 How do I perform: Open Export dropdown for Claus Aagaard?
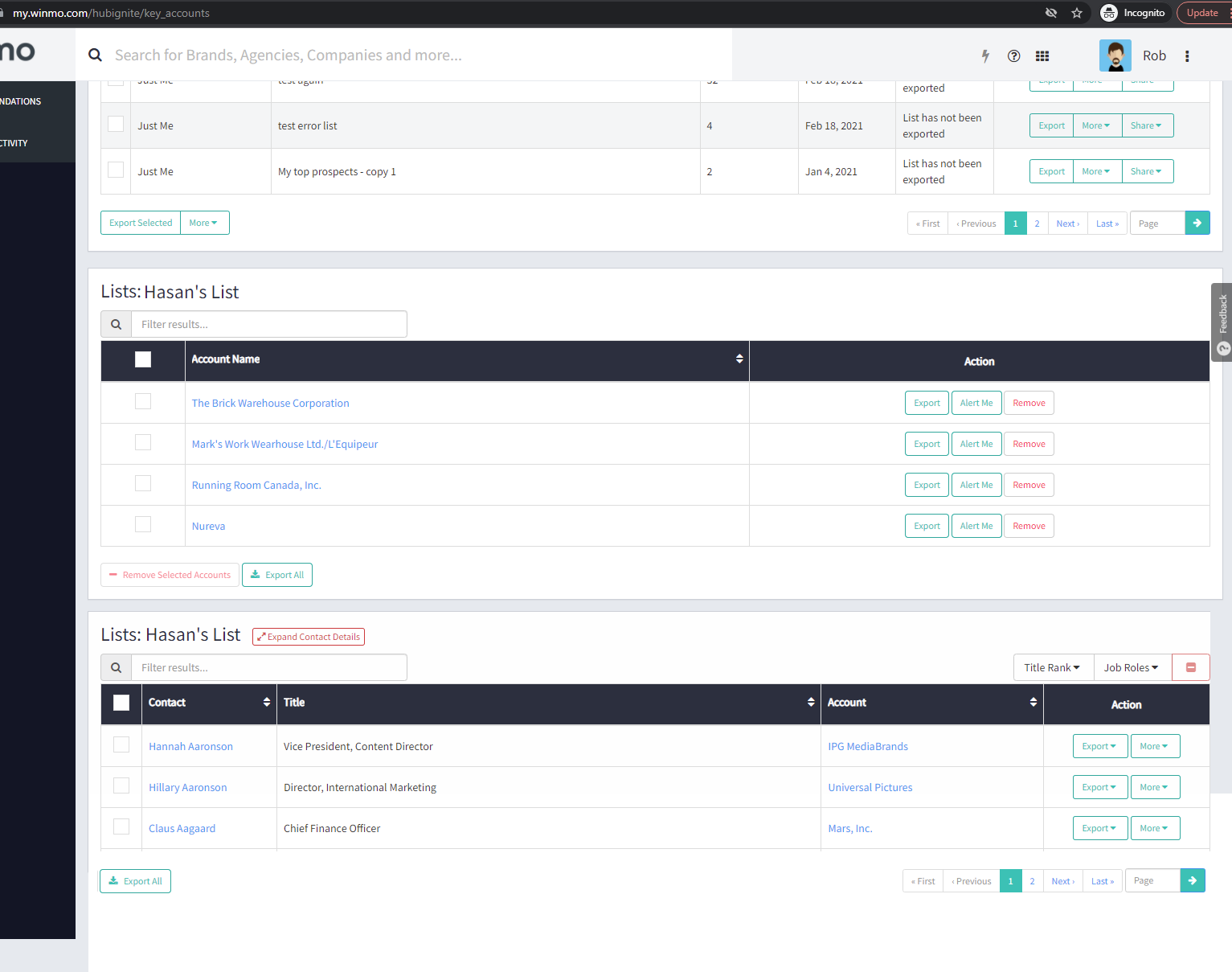(x=1100, y=828)
